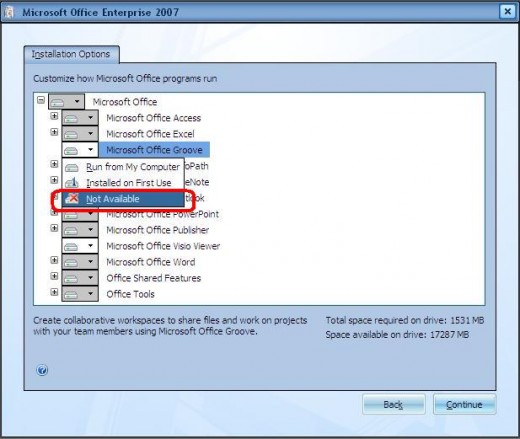
Task: Select the Microsoft Office Groove row label
Action: [x=154, y=150]
